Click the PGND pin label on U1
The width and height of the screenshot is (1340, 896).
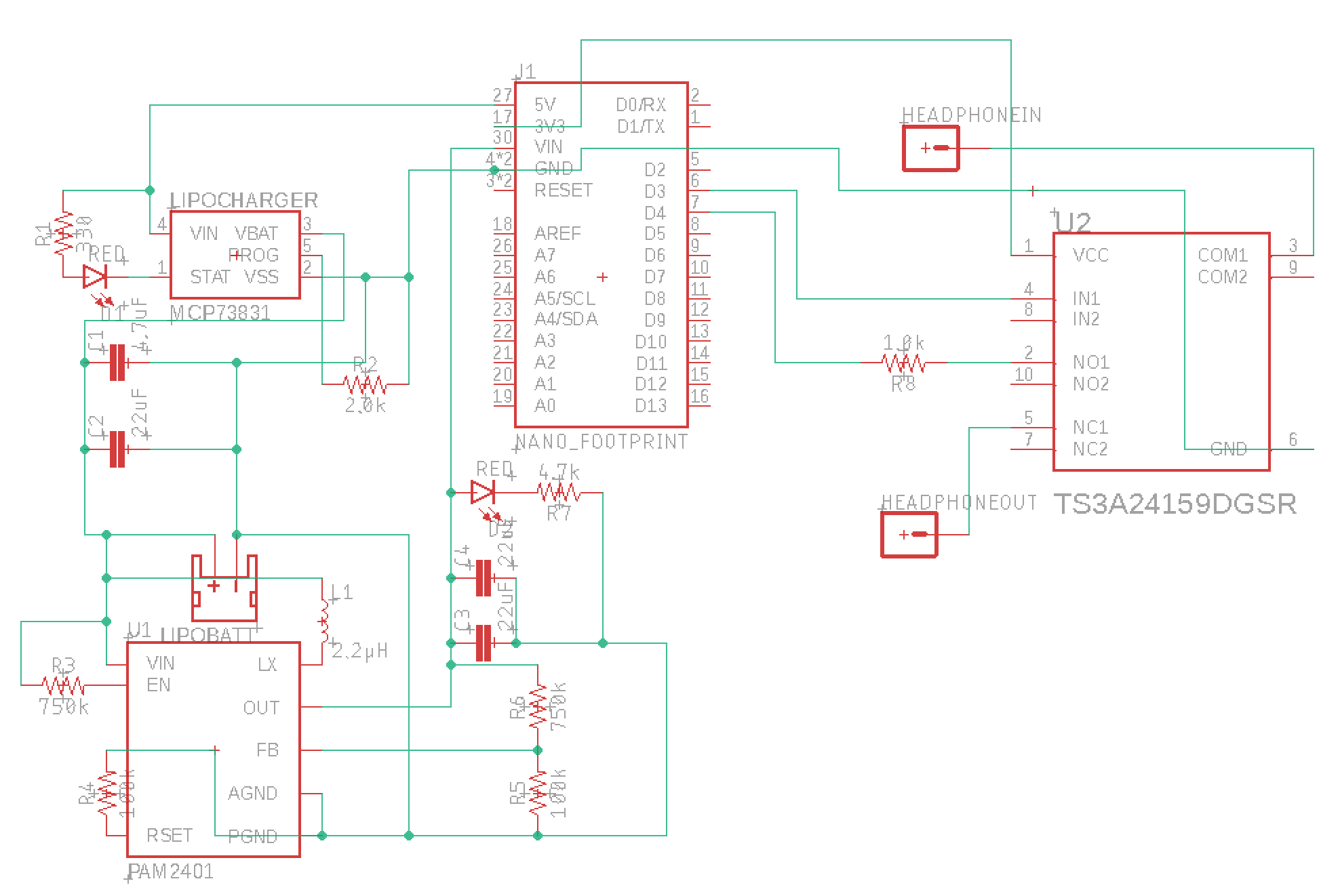253,836
